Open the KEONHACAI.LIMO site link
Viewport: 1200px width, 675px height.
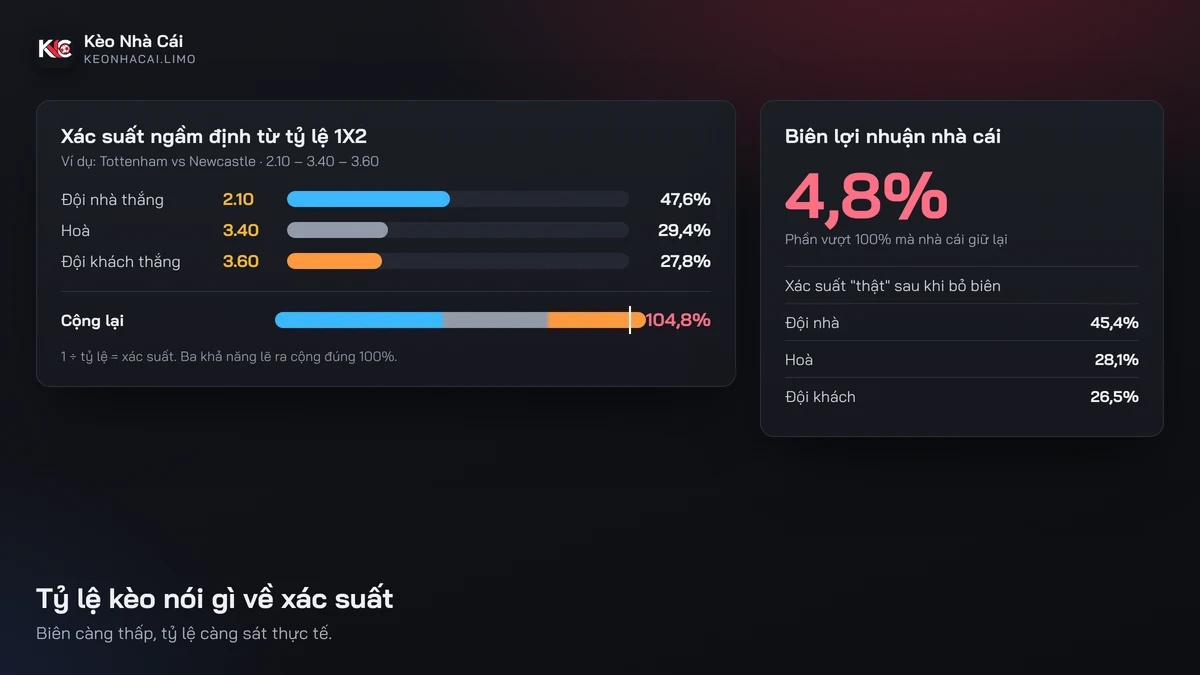tap(140, 60)
